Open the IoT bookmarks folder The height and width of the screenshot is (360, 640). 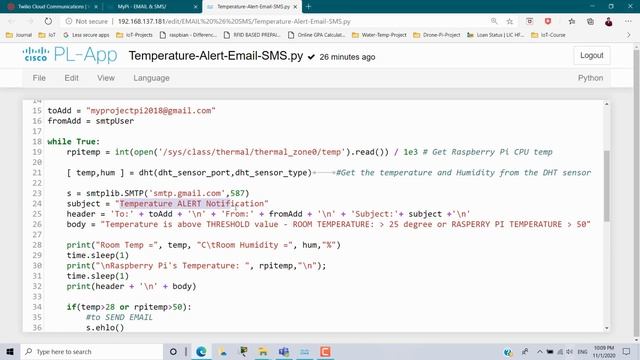click(x=47, y=35)
